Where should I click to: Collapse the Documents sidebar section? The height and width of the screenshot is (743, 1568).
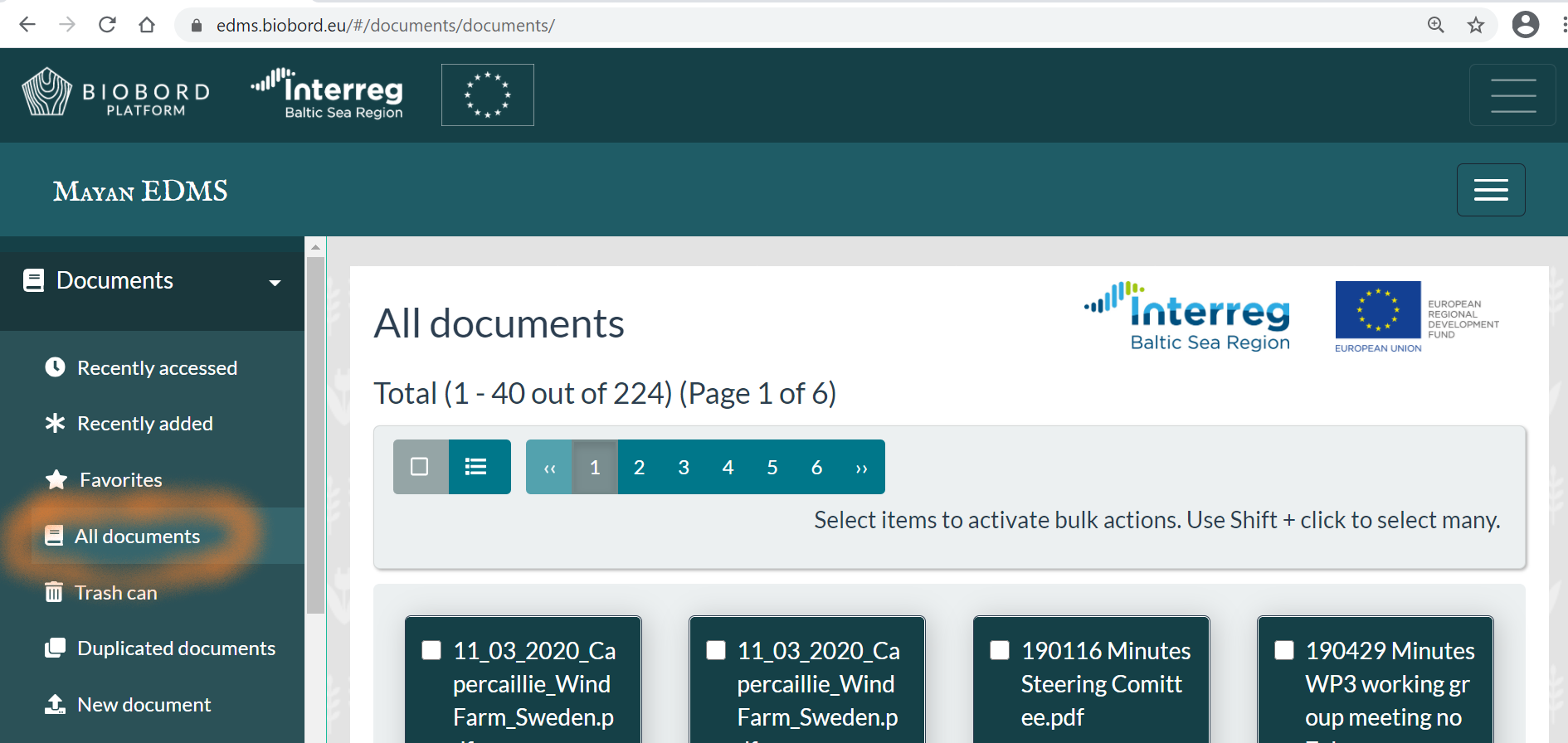pos(152,281)
